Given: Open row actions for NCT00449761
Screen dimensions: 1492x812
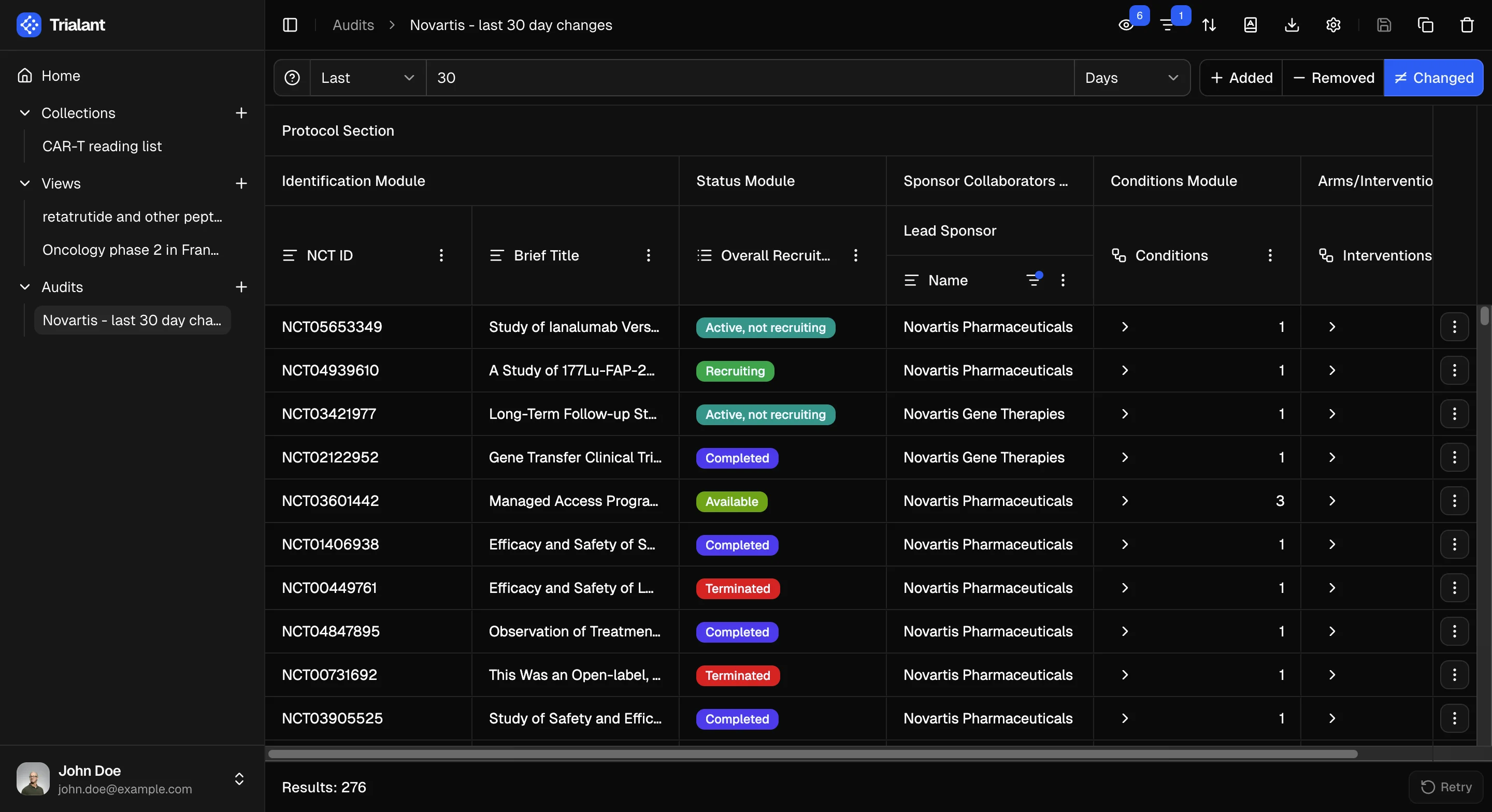Looking at the screenshot, I should (x=1454, y=588).
